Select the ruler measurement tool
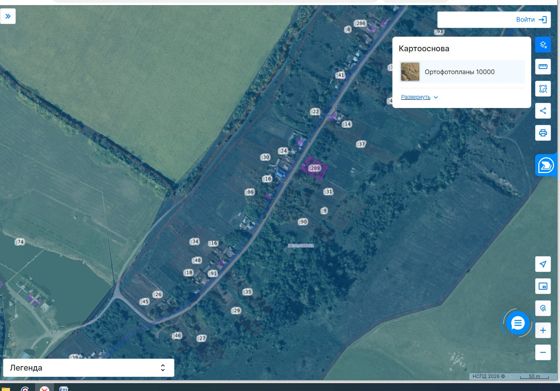The height and width of the screenshot is (391, 560). (543, 67)
